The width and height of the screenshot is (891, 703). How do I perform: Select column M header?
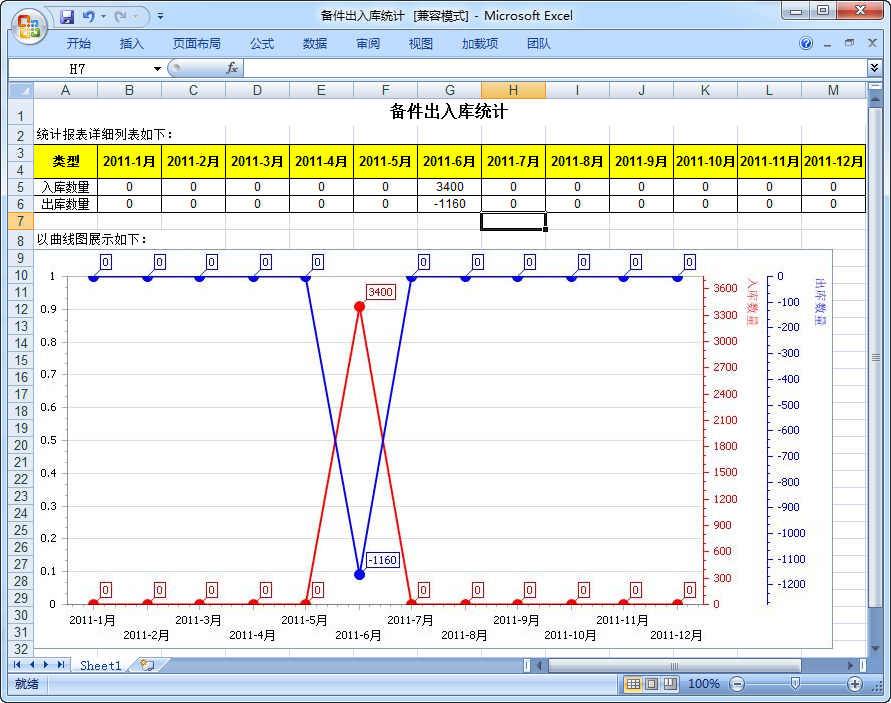[833, 90]
